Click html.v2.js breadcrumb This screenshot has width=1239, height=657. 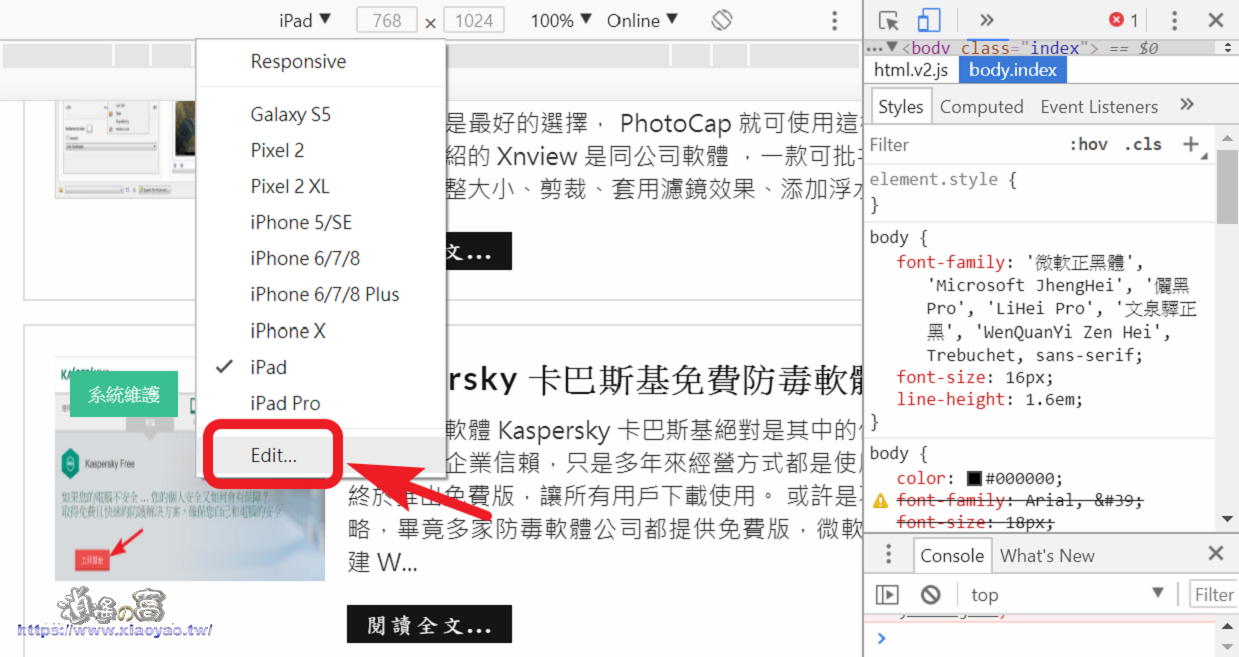pyautogui.click(x=911, y=70)
